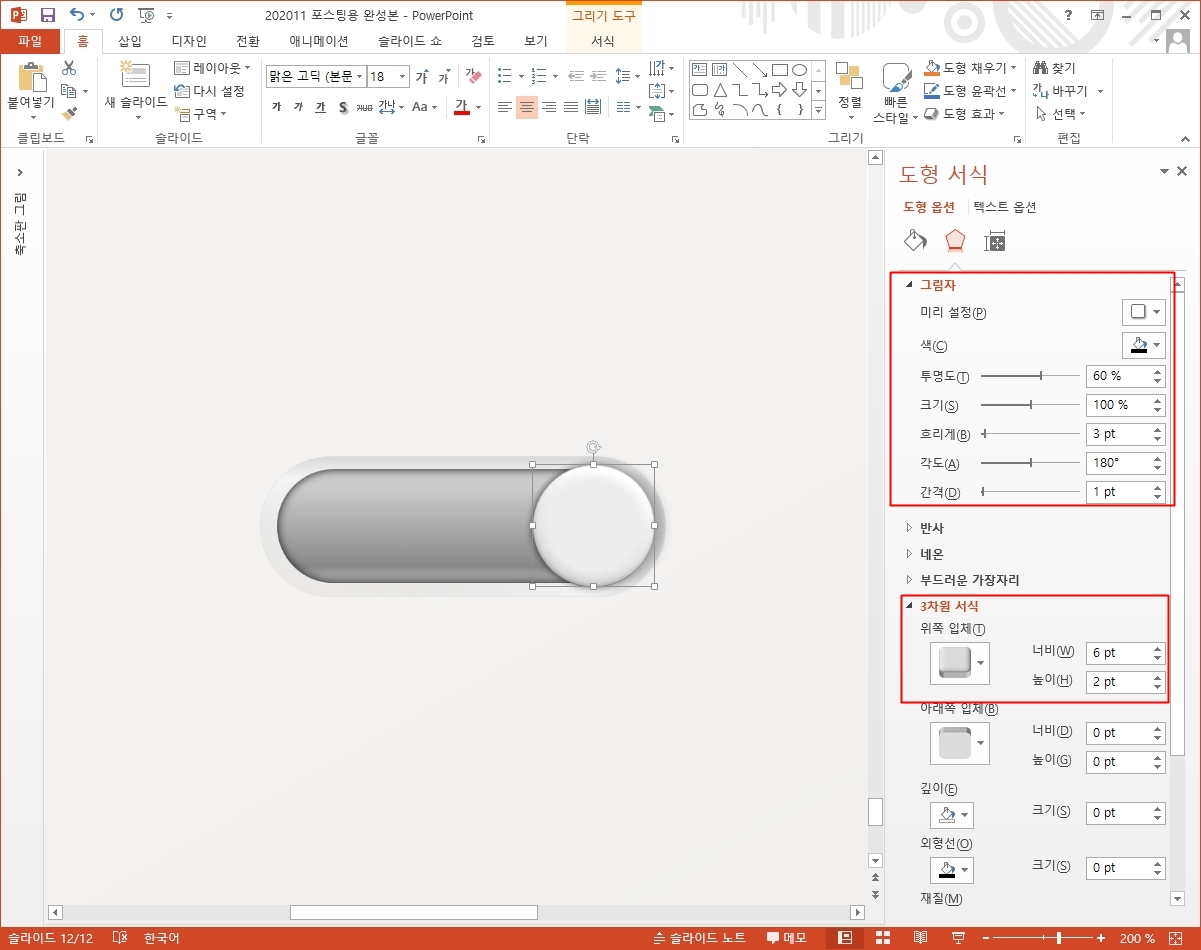Open the Size & Properties tab icon

(995, 240)
